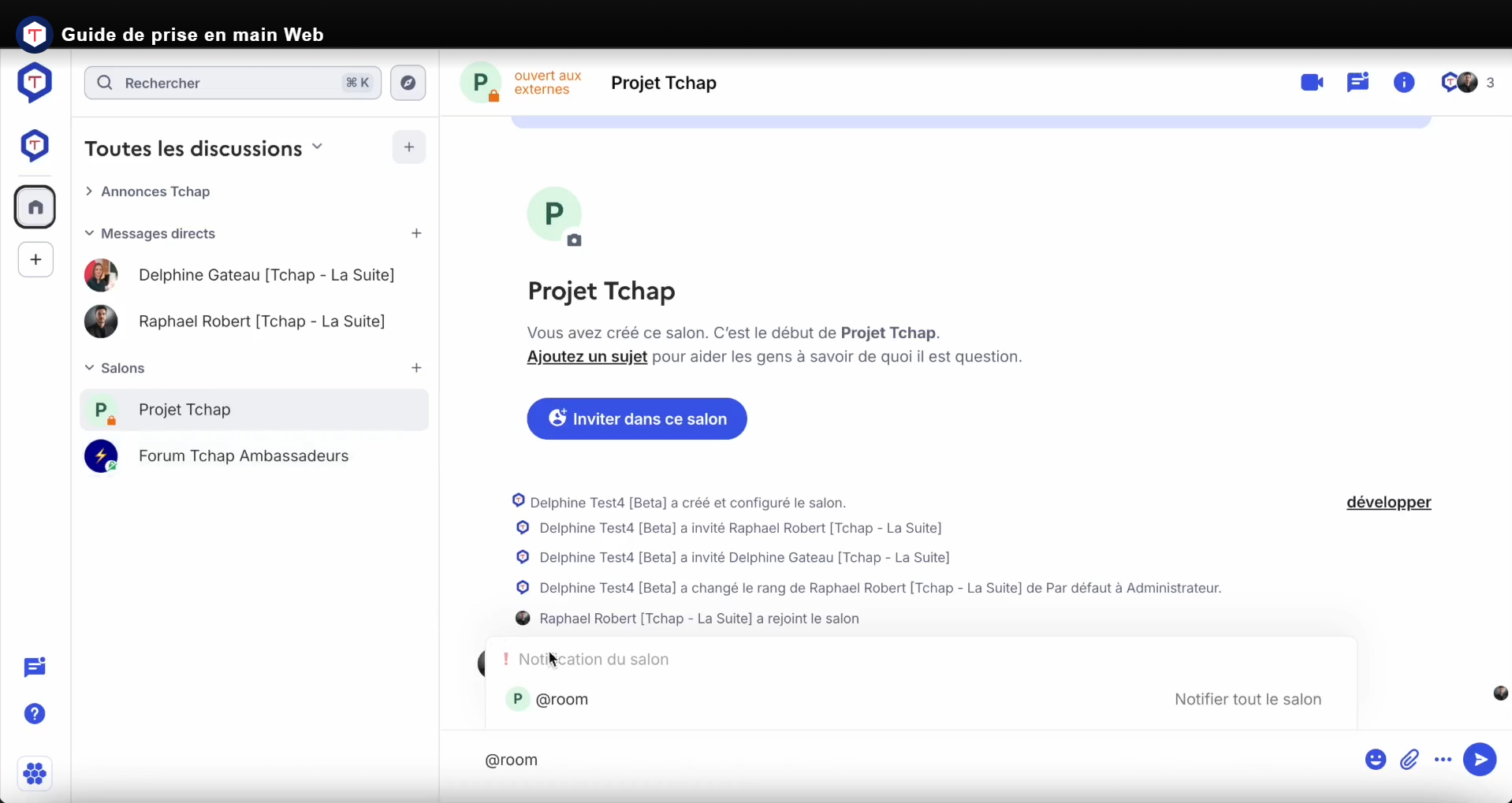The width and height of the screenshot is (1512, 803).
Task: Collapse the Messages directs section
Action: click(x=151, y=234)
